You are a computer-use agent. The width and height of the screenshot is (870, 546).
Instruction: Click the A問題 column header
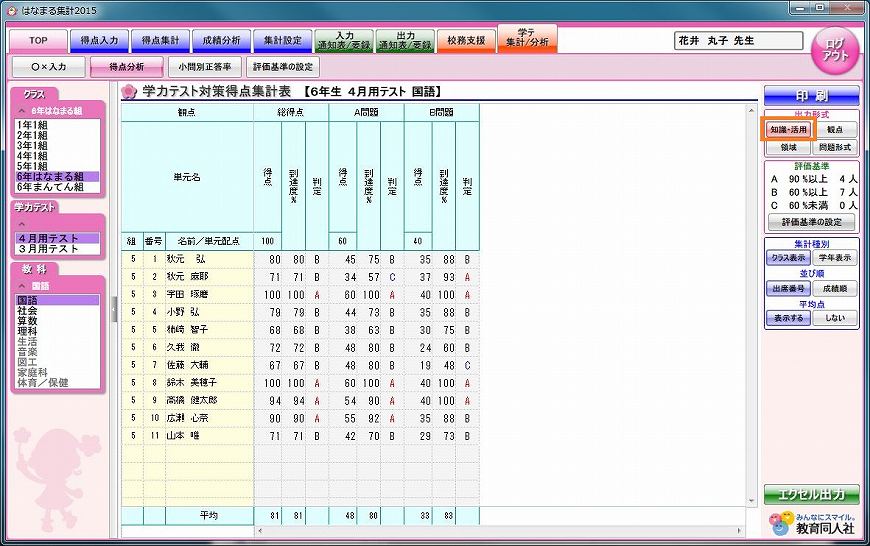coord(366,112)
